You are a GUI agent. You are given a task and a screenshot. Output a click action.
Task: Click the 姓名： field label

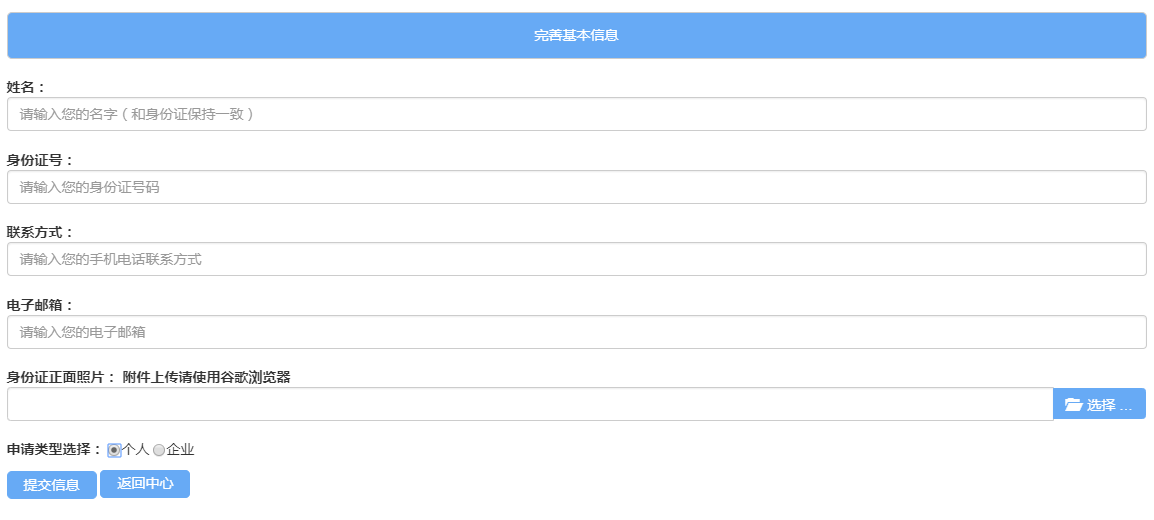[x=26, y=88]
